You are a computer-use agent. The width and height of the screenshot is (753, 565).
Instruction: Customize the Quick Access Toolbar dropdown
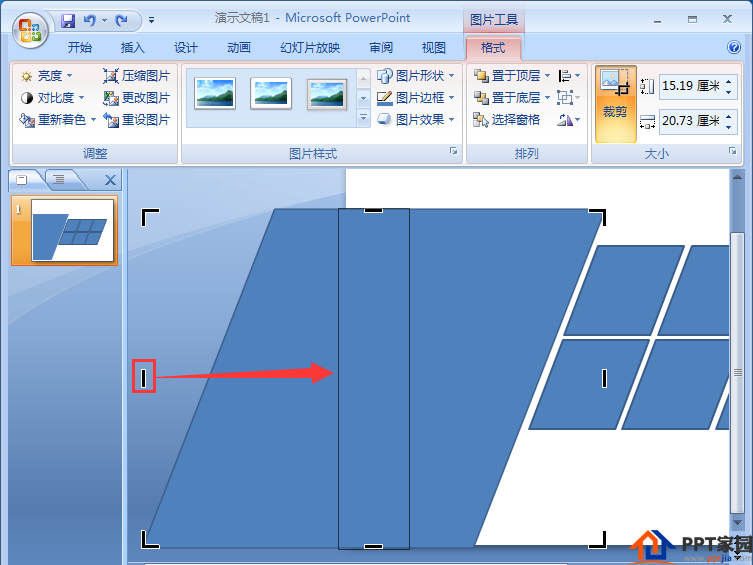(x=151, y=21)
